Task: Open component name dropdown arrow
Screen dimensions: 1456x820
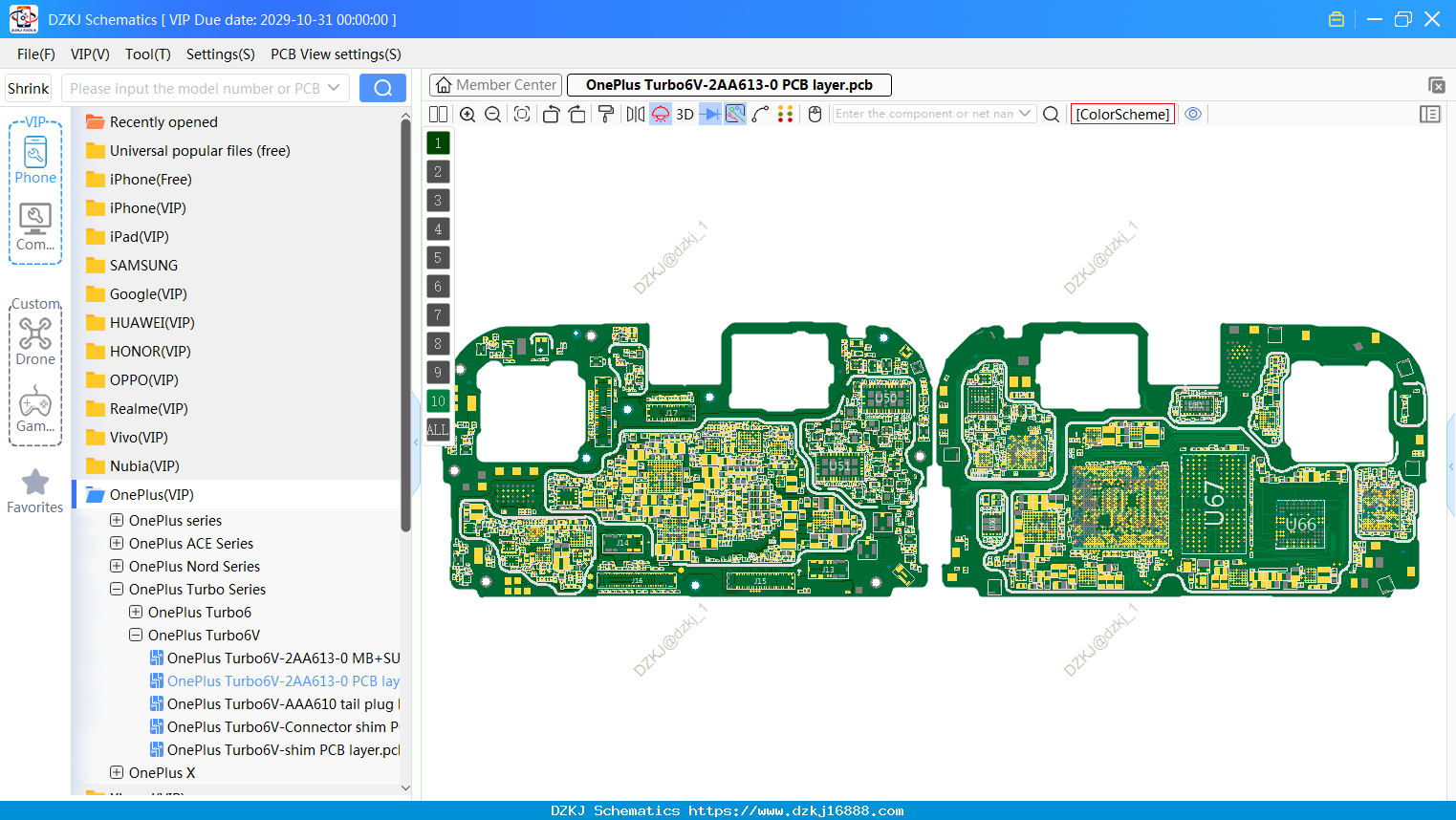Action: pyautogui.click(x=1026, y=114)
